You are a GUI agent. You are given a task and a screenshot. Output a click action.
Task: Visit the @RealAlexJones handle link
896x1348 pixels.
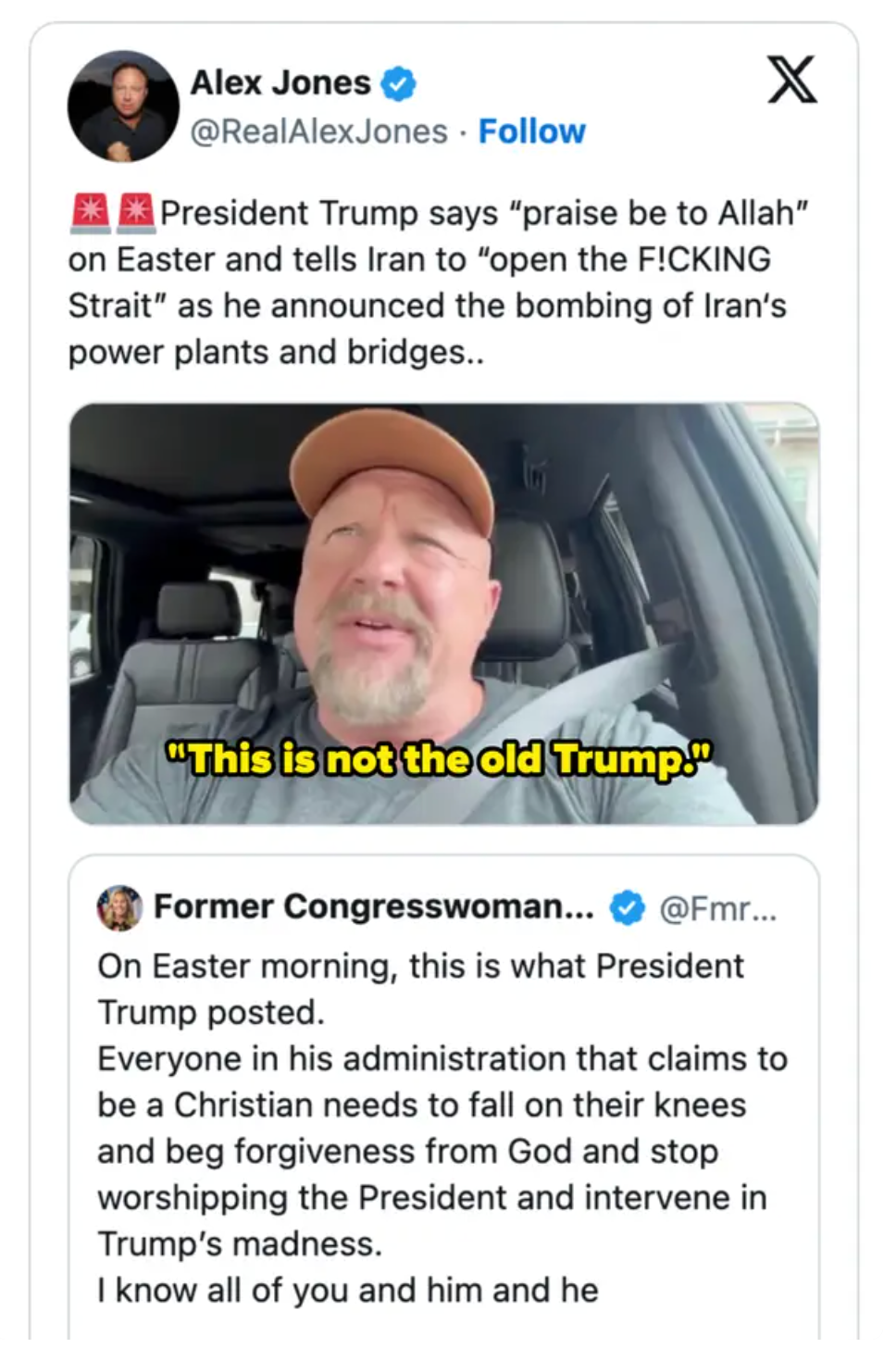318,131
